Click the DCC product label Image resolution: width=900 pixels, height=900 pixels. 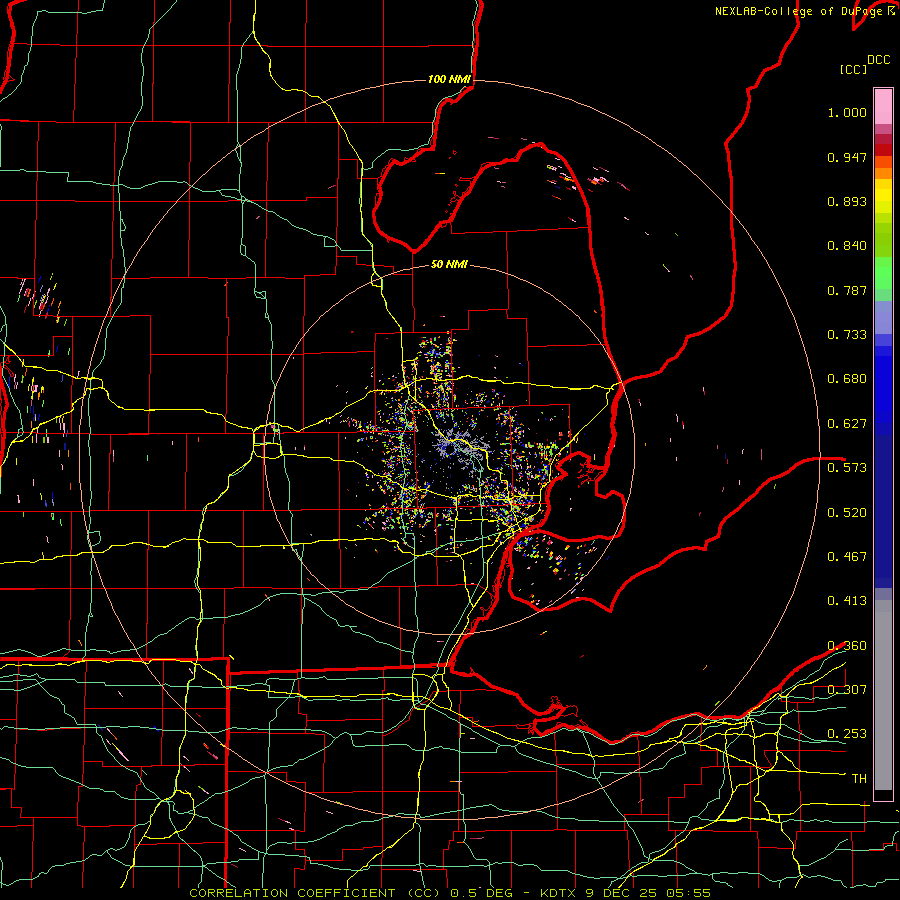878,60
